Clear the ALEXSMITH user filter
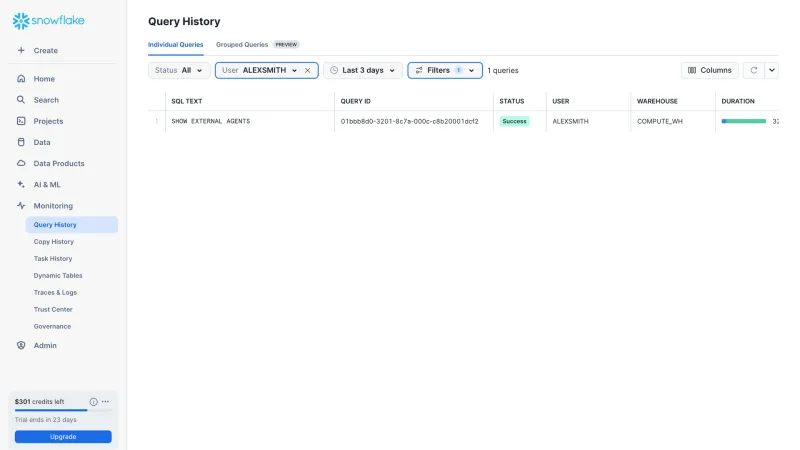Screen dimensions: 800x450 coord(308,70)
